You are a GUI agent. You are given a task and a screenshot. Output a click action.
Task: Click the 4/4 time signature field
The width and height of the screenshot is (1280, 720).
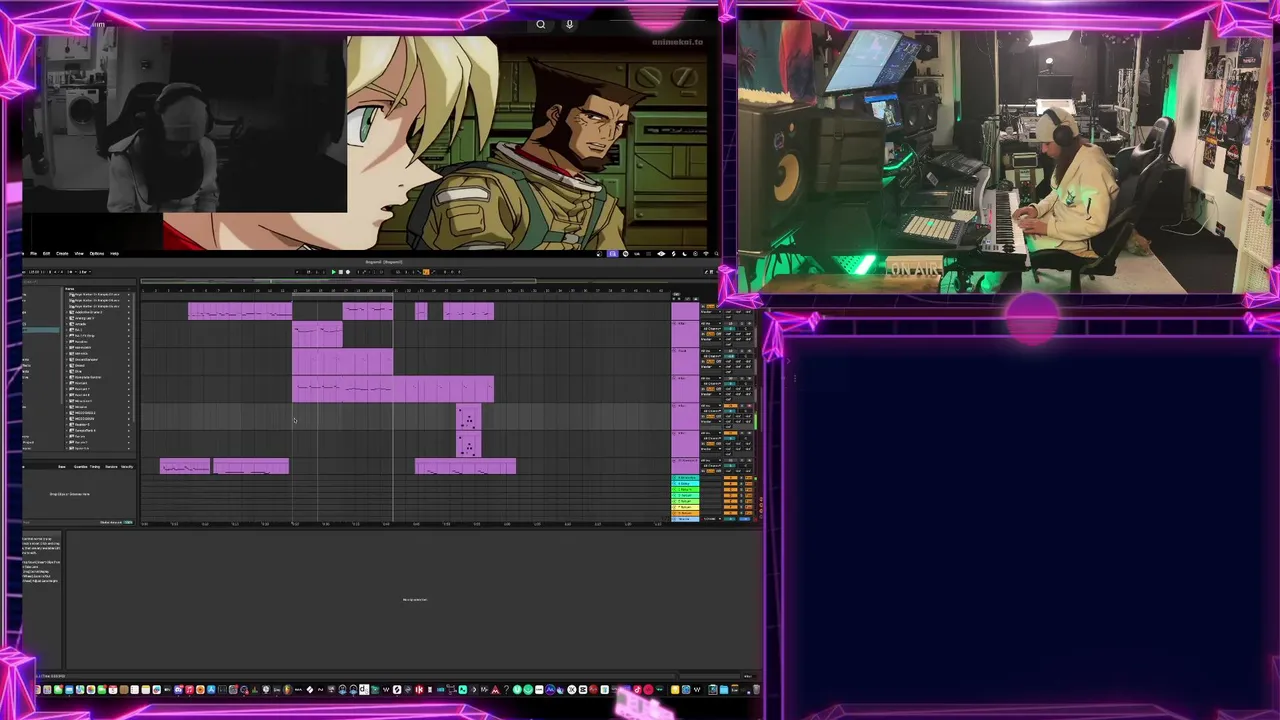pyautogui.click(x=56, y=272)
